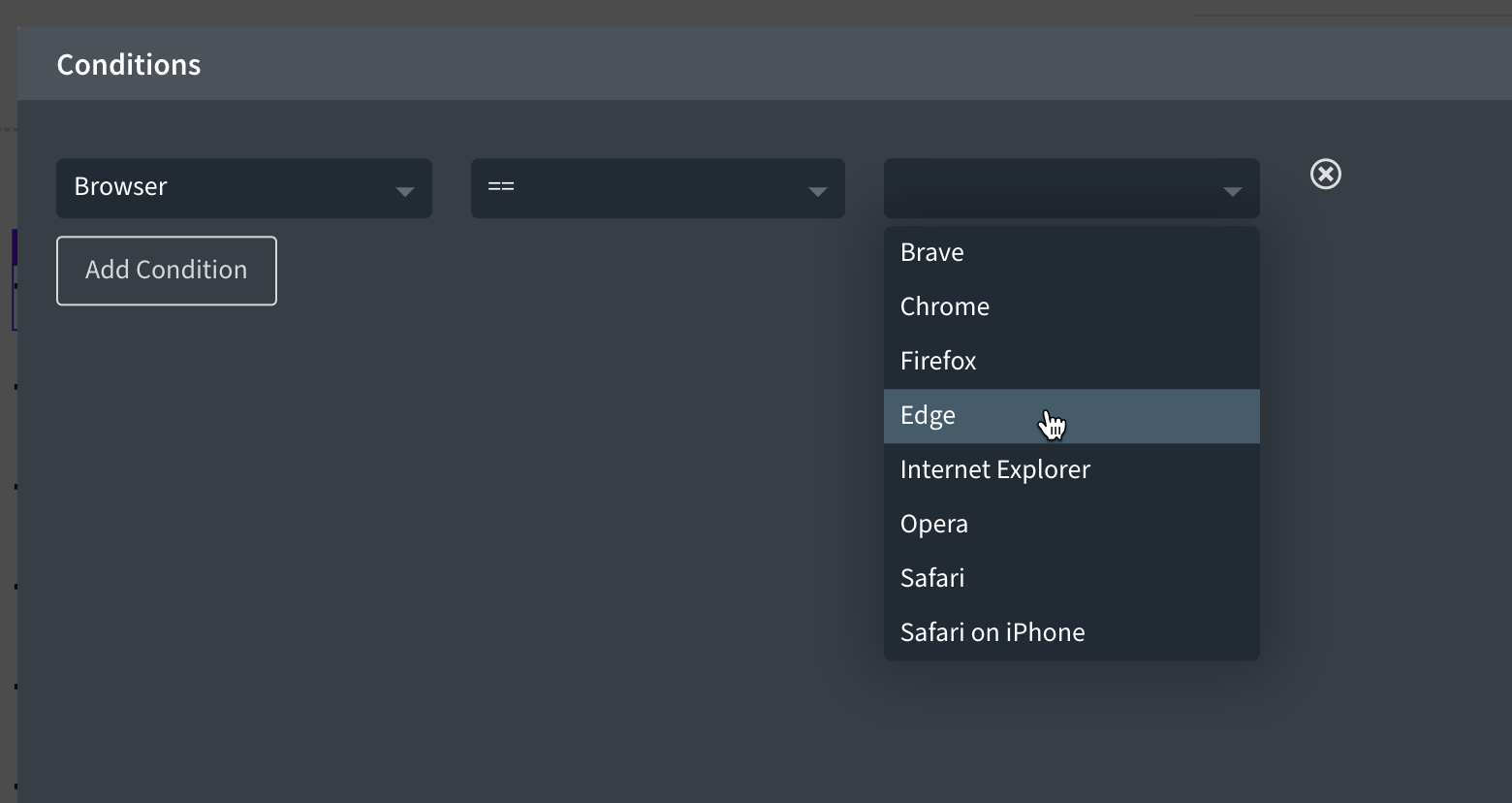Click the arrow on the empty value dropdown
This screenshot has height=803, width=1512.
(x=1233, y=191)
